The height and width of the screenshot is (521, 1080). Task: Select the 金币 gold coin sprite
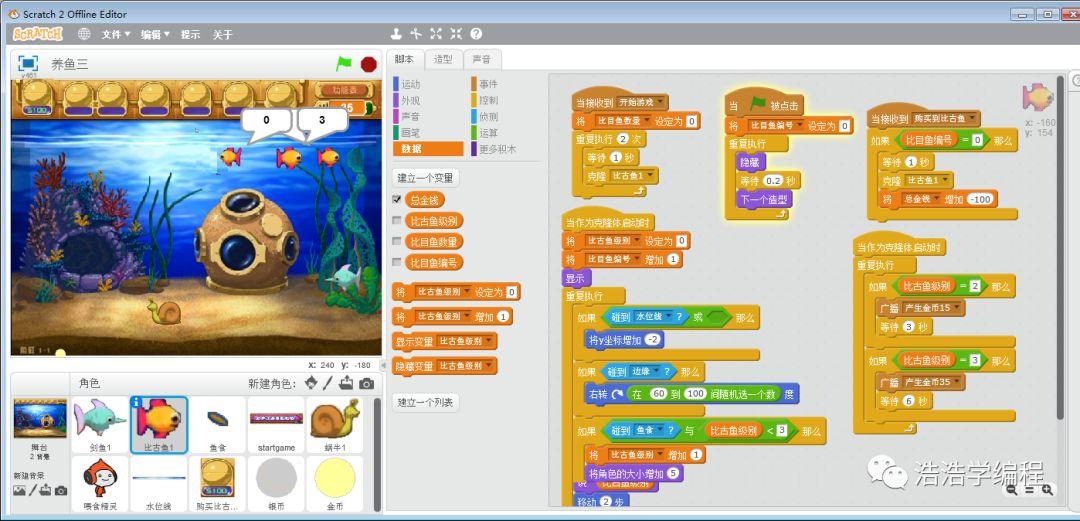[x=335, y=484]
